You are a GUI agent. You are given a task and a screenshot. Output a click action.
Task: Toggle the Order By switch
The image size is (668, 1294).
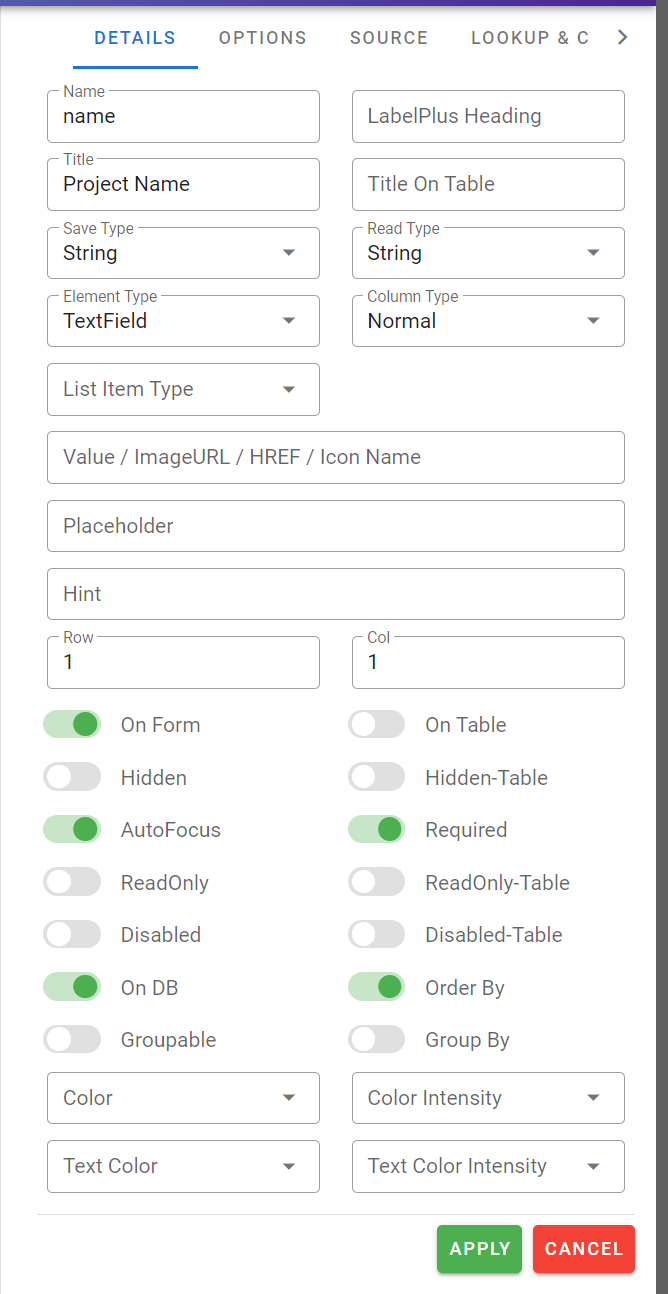(x=377, y=988)
